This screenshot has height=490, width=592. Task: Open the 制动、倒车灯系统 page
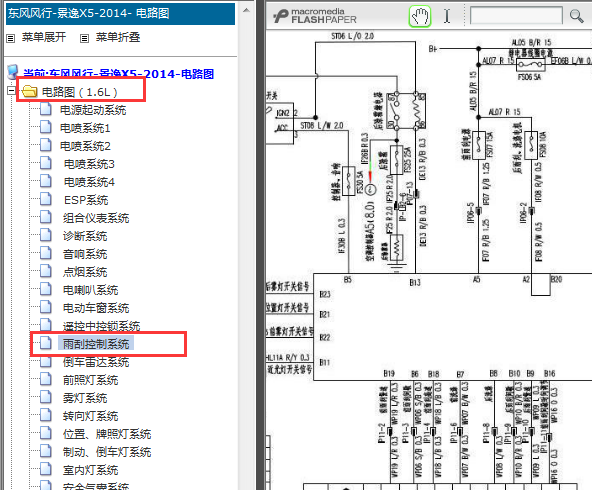click(x=107, y=452)
